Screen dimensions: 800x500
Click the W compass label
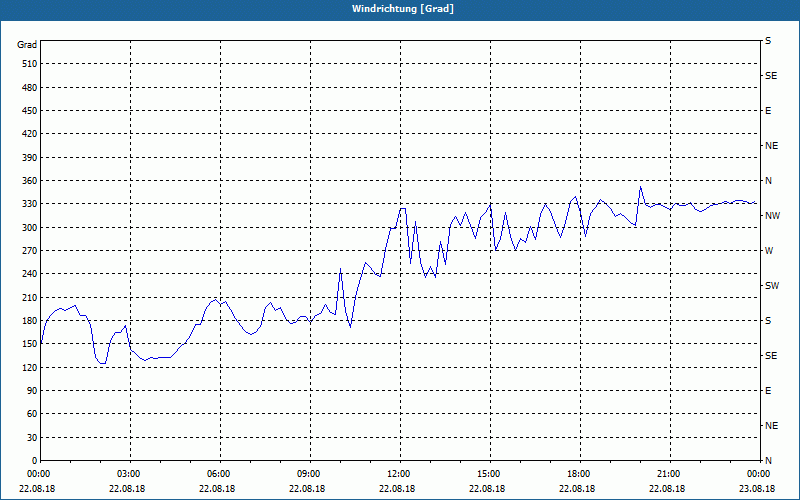point(769,251)
